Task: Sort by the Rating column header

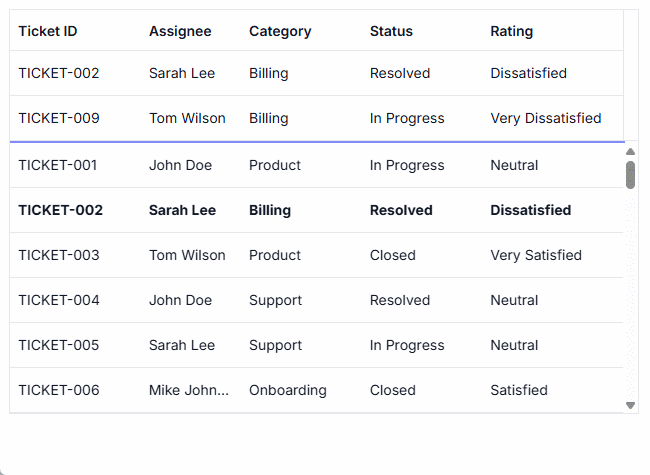Action: 511,31
